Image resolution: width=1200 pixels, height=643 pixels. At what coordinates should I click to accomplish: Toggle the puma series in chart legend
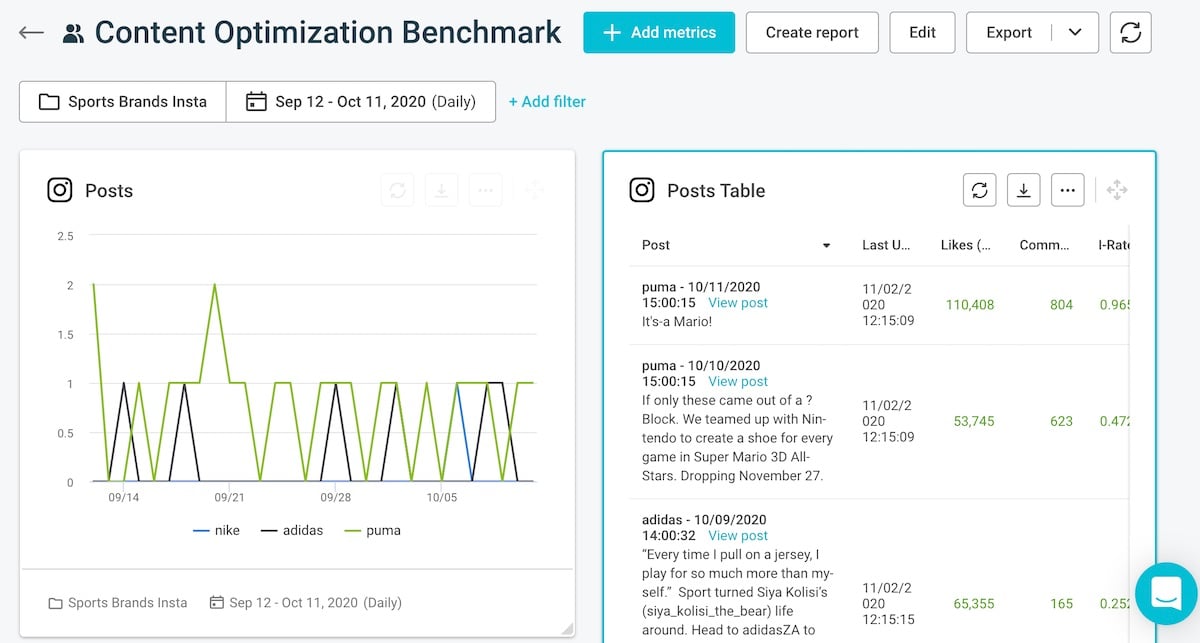point(372,530)
